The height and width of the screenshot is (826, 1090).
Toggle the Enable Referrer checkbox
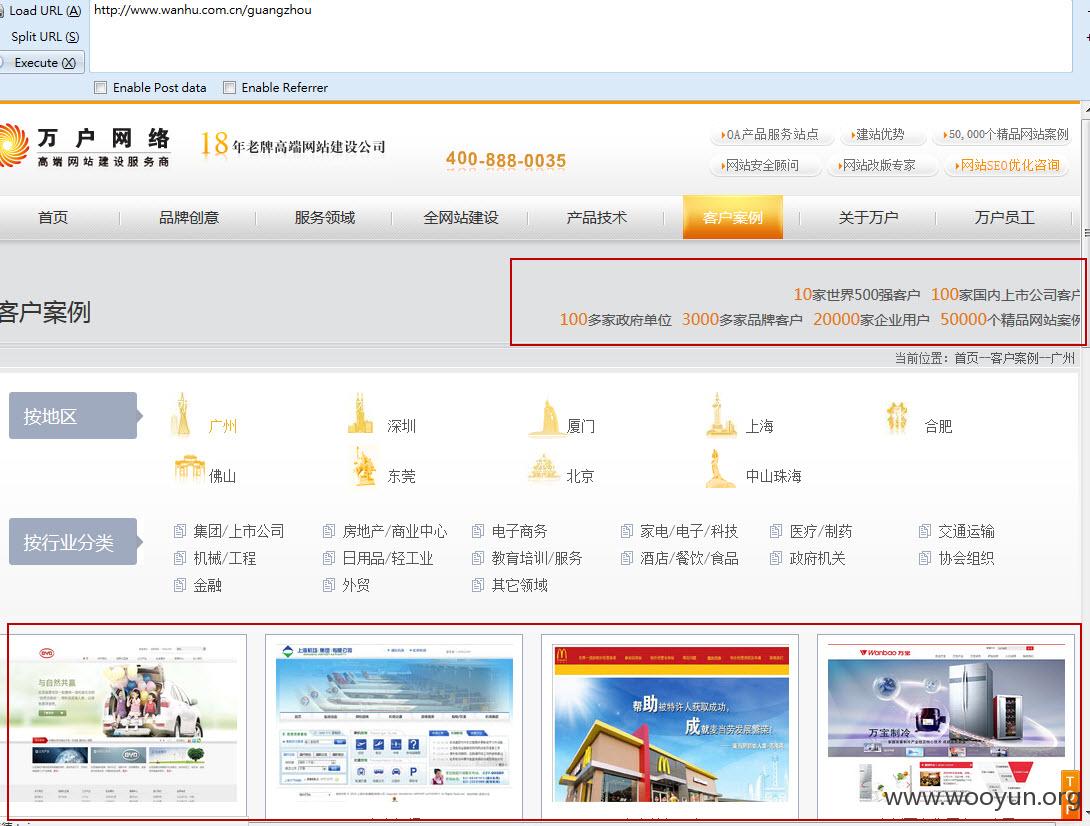pos(229,88)
